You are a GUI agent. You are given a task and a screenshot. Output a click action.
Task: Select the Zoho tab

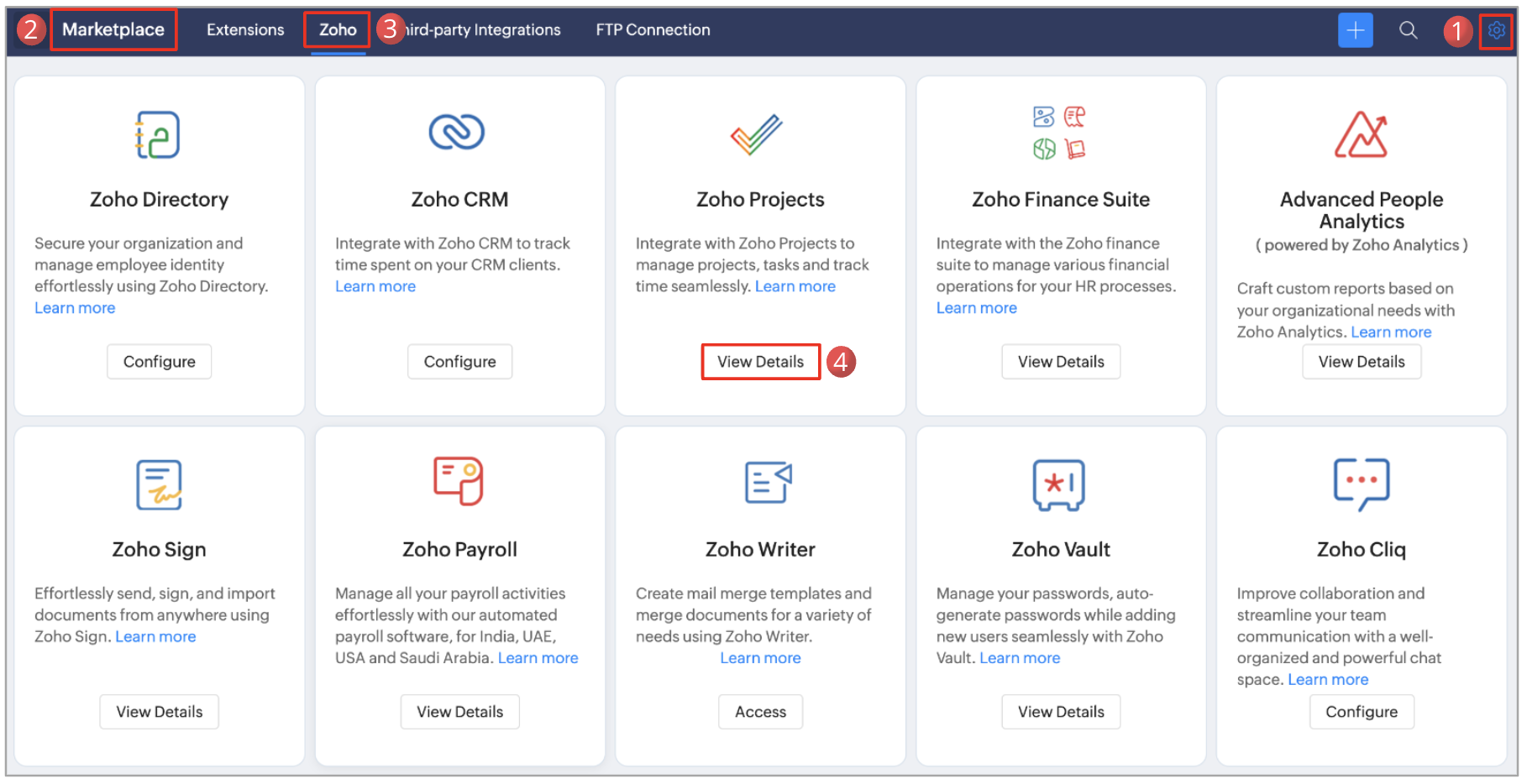click(x=338, y=30)
